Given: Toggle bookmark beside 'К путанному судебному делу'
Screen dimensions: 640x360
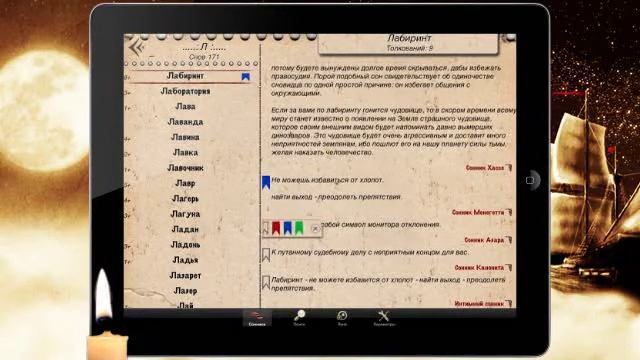Looking at the screenshot, I should (x=266, y=255).
